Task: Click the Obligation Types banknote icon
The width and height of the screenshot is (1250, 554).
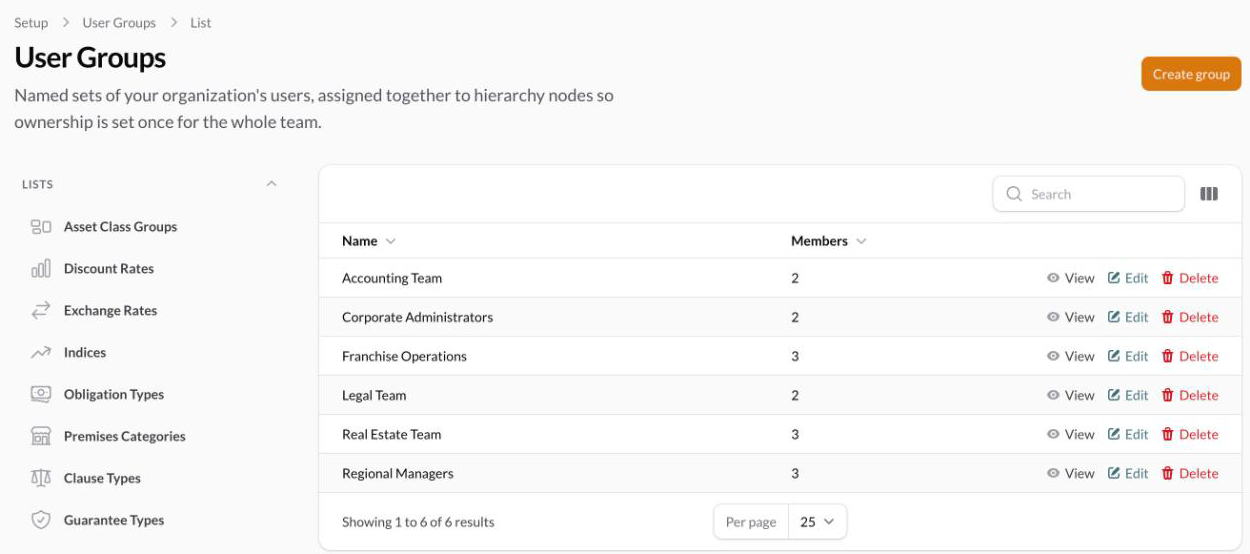Action: pyautogui.click(x=41, y=395)
